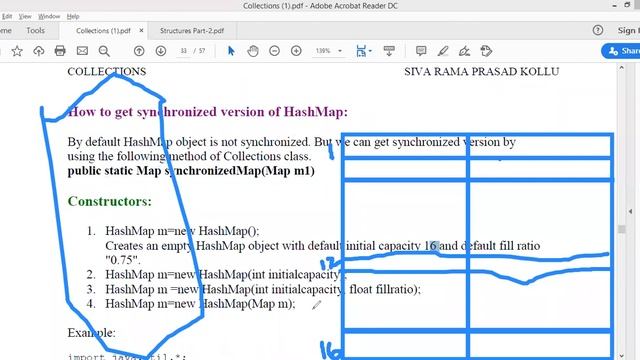The width and height of the screenshot is (640, 360).
Task: Zoom out with minus circle icon
Action: pyautogui.click(x=275, y=51)
